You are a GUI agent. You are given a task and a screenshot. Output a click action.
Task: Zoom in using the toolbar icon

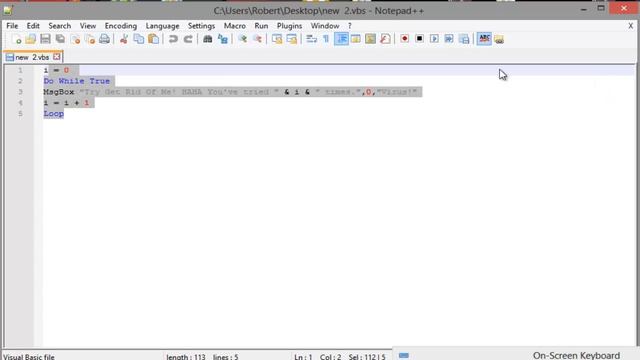pyautogui.click(x=242, y=39)
